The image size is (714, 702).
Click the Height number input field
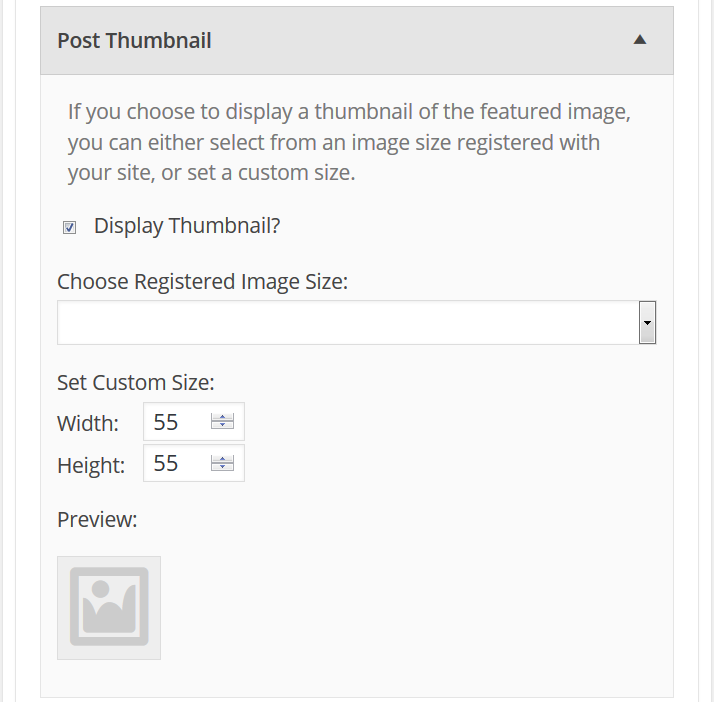pos(178,463)
